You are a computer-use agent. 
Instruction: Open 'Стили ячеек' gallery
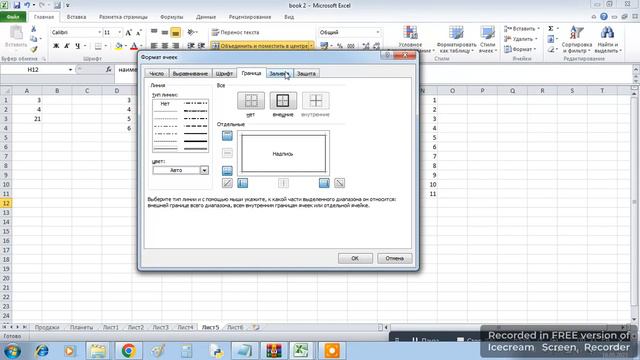[487, 39]
